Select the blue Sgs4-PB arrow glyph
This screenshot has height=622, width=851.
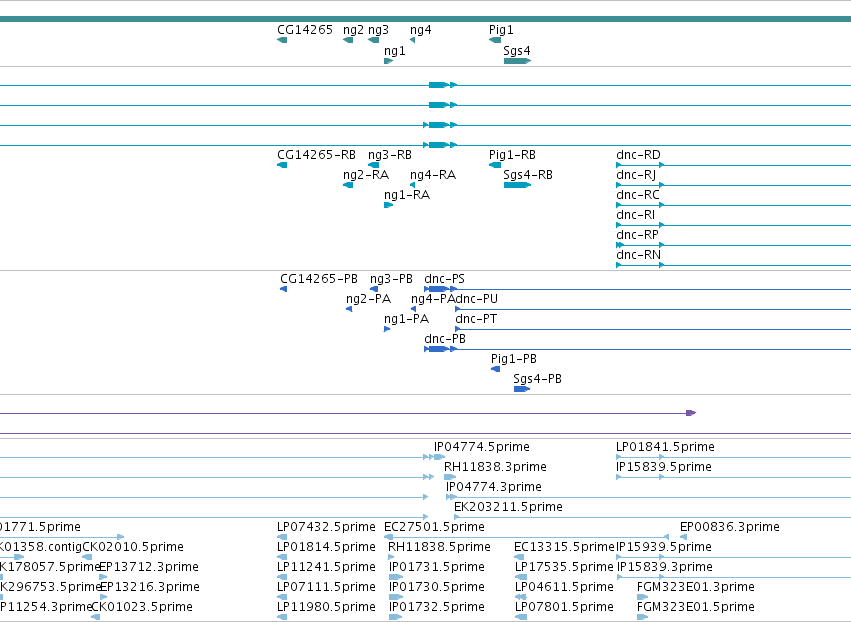click(522, 389)
